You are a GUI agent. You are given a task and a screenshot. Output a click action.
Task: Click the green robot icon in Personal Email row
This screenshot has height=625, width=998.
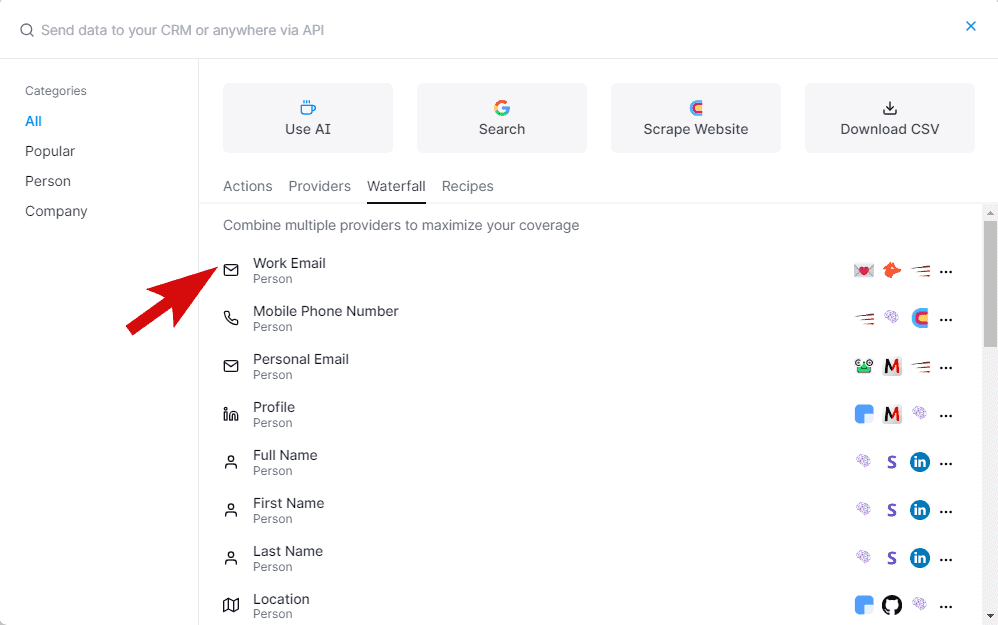click(864, 367)
